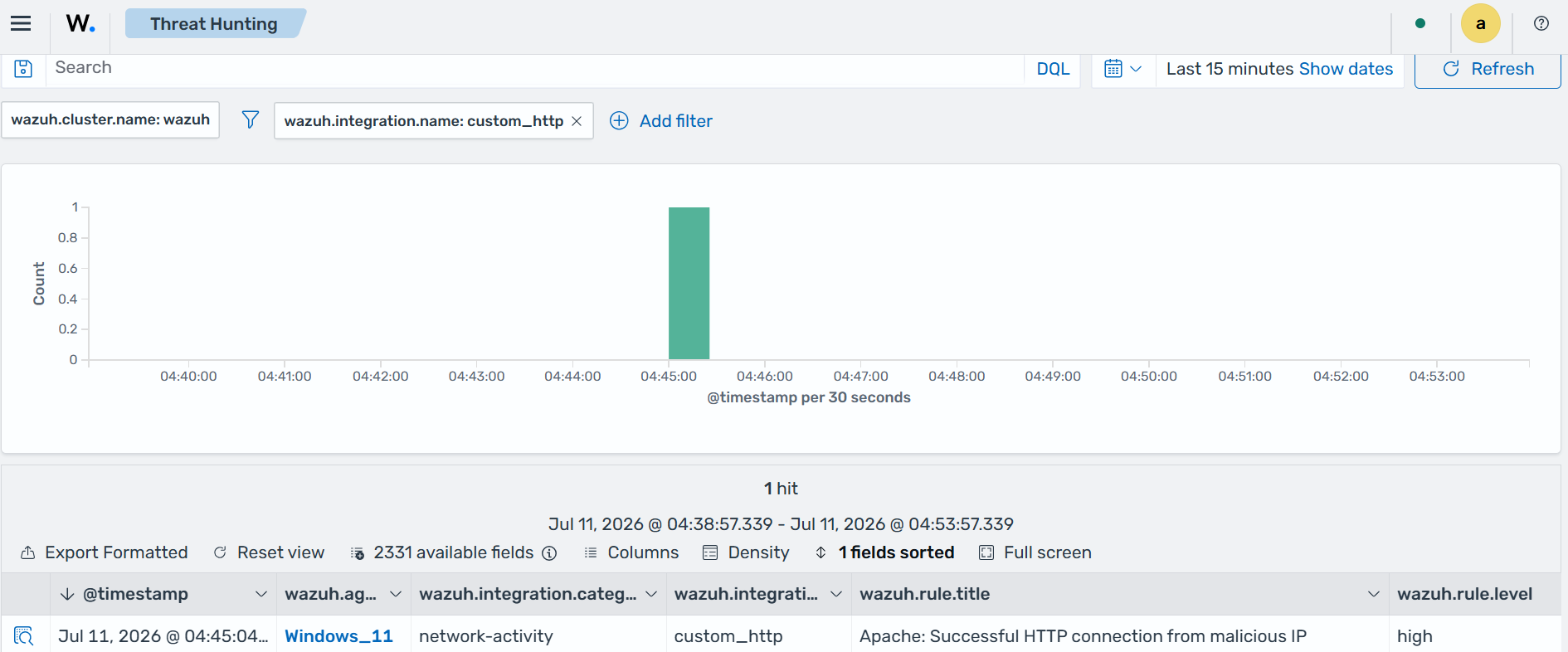Click wazuh.integration.name: custom_http filter pill
The width and height of the screenshot is (1568, 652).
click(423, 121)
